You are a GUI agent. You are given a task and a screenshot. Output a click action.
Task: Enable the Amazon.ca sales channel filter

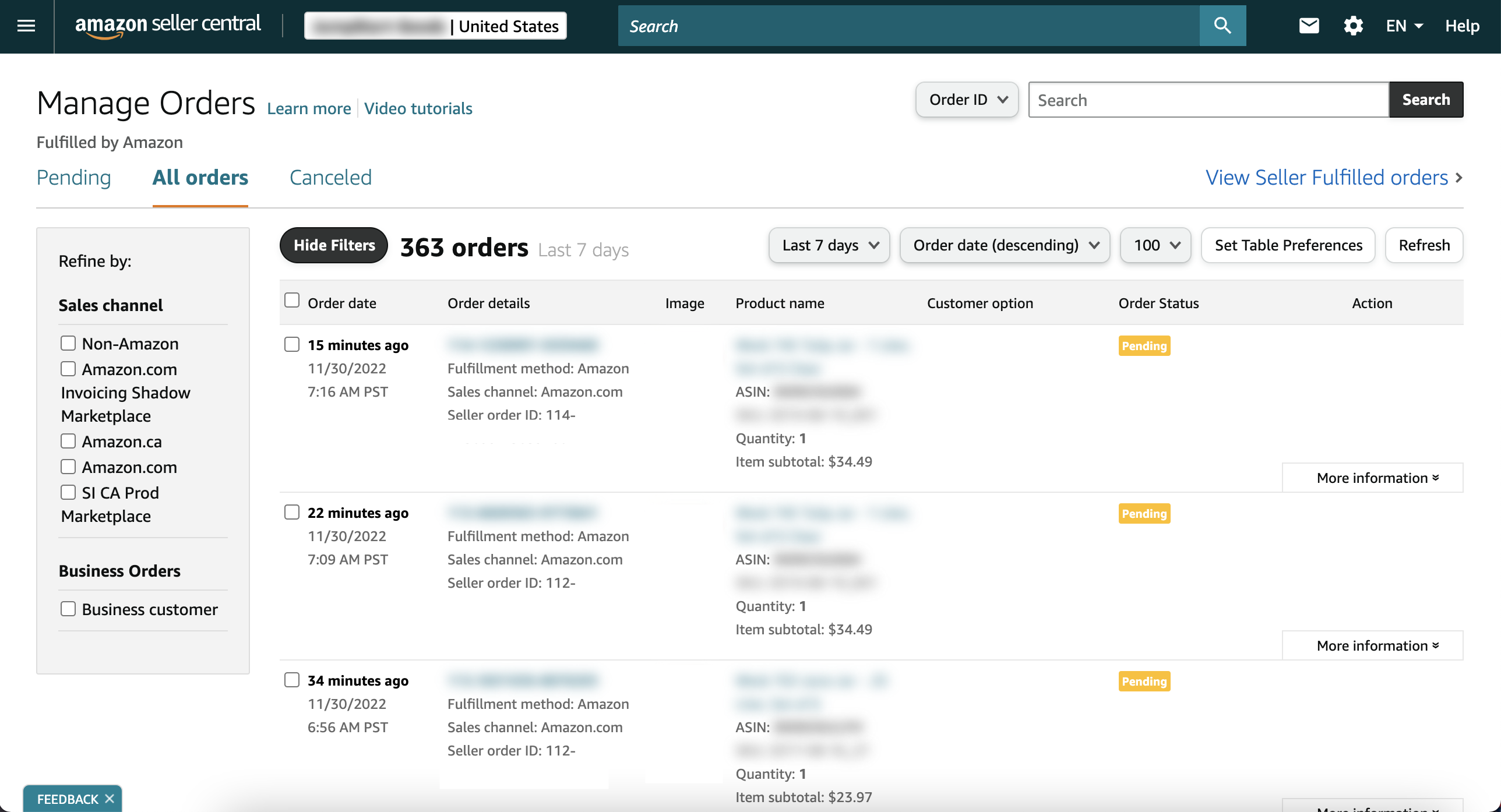tap(68, 441)
